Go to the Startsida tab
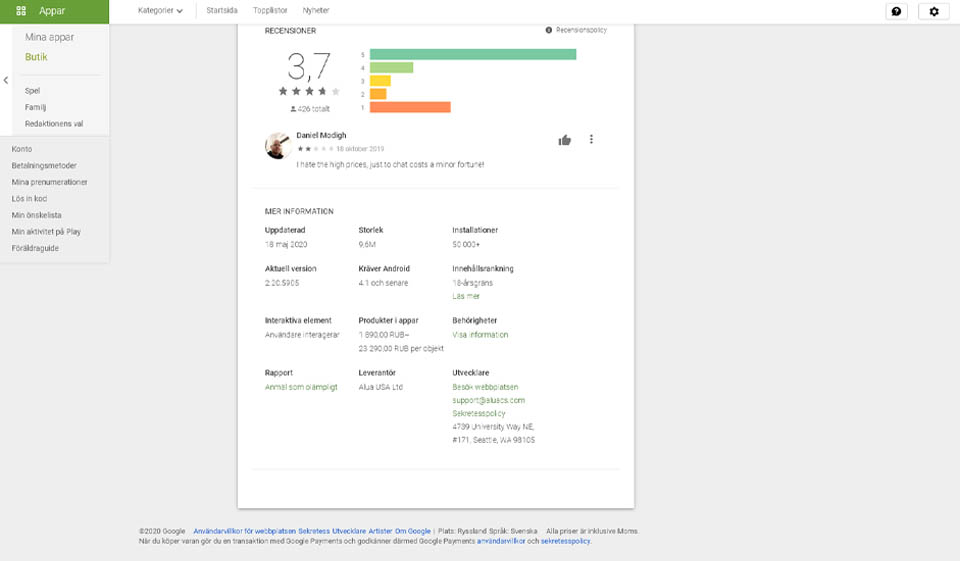Image resolution: width=960 pixels, height=561 pixels. click(221, 11)
